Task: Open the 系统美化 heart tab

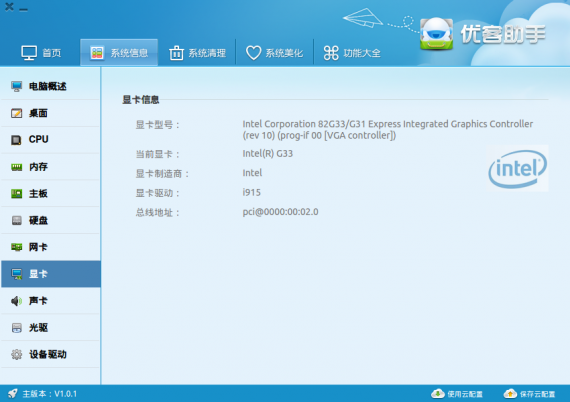Action: click(x=274, y=53)
